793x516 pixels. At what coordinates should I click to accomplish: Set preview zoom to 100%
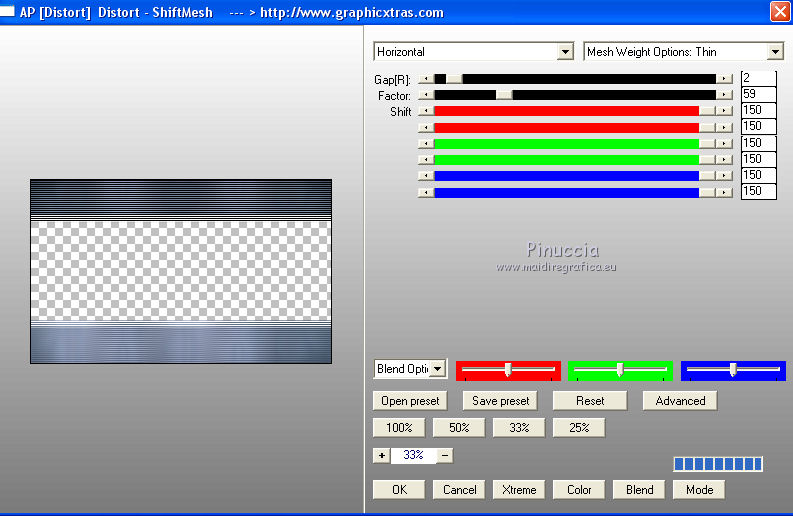[399, 427]
